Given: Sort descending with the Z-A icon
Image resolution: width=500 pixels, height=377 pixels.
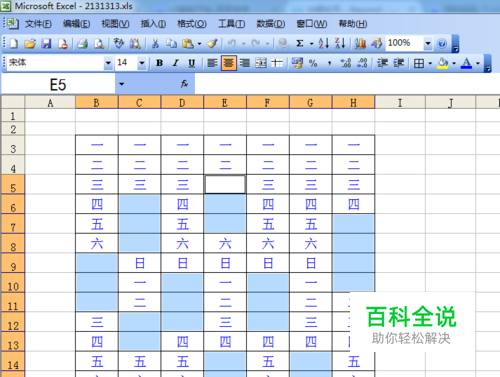Looking at the screenshot, I should click(x=340, y=43).
